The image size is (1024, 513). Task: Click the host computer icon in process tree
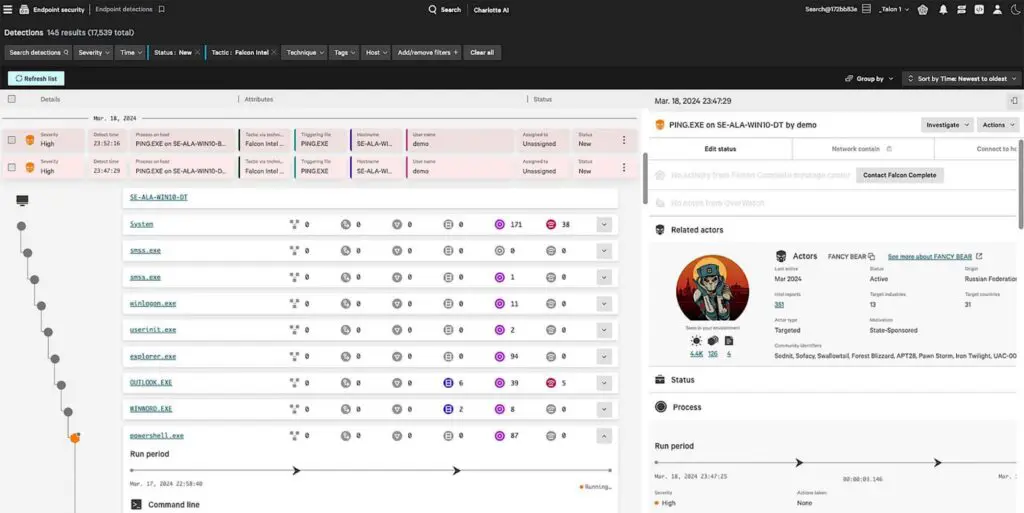point(22,201)
